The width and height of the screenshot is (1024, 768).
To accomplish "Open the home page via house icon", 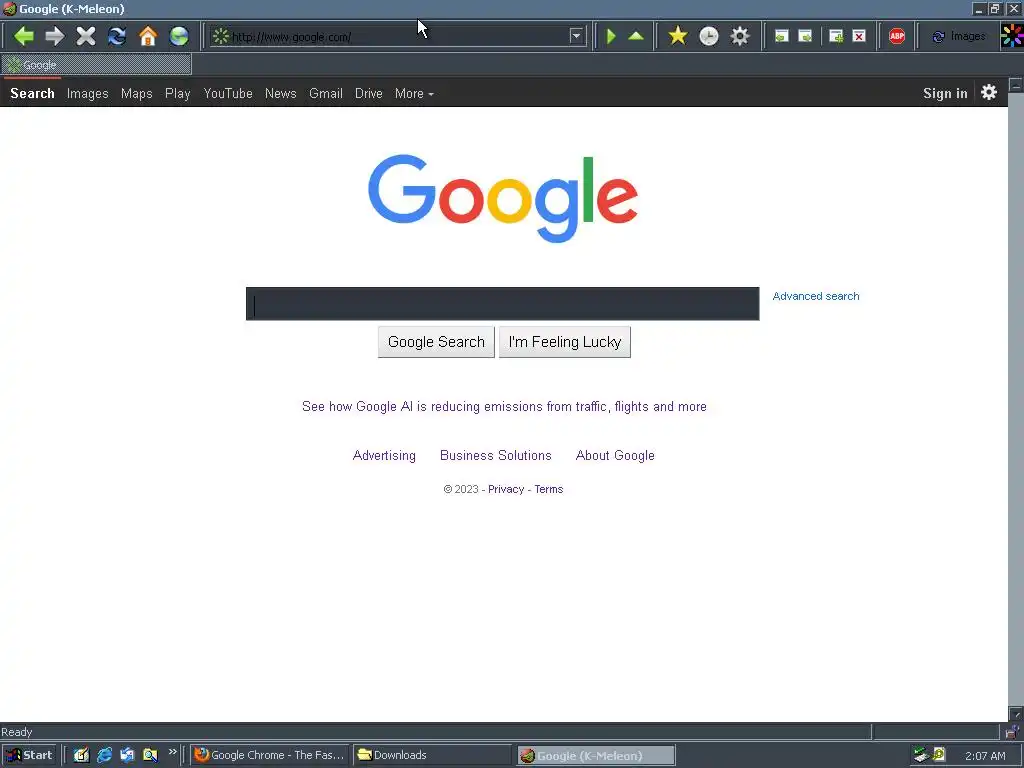I will point(148,36).
